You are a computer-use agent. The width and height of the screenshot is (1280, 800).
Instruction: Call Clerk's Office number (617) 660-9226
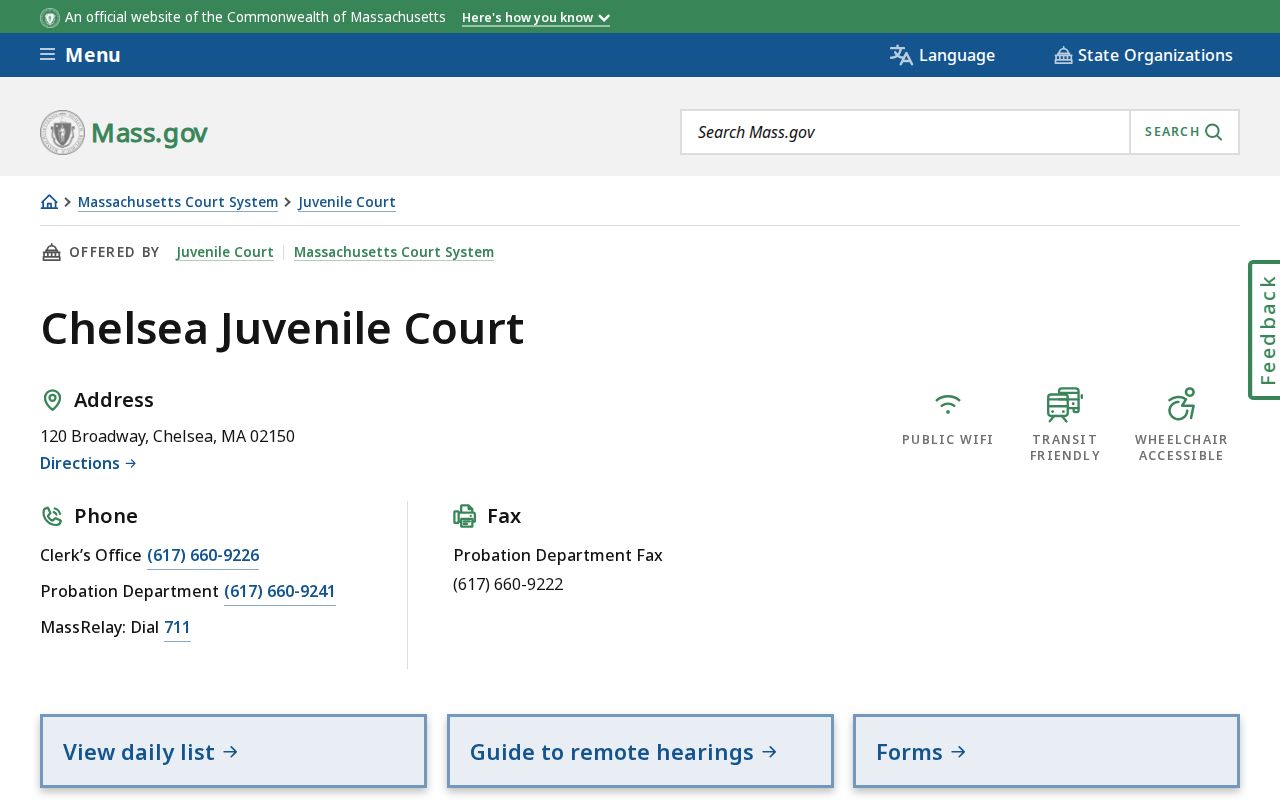[x=203, y=556]
